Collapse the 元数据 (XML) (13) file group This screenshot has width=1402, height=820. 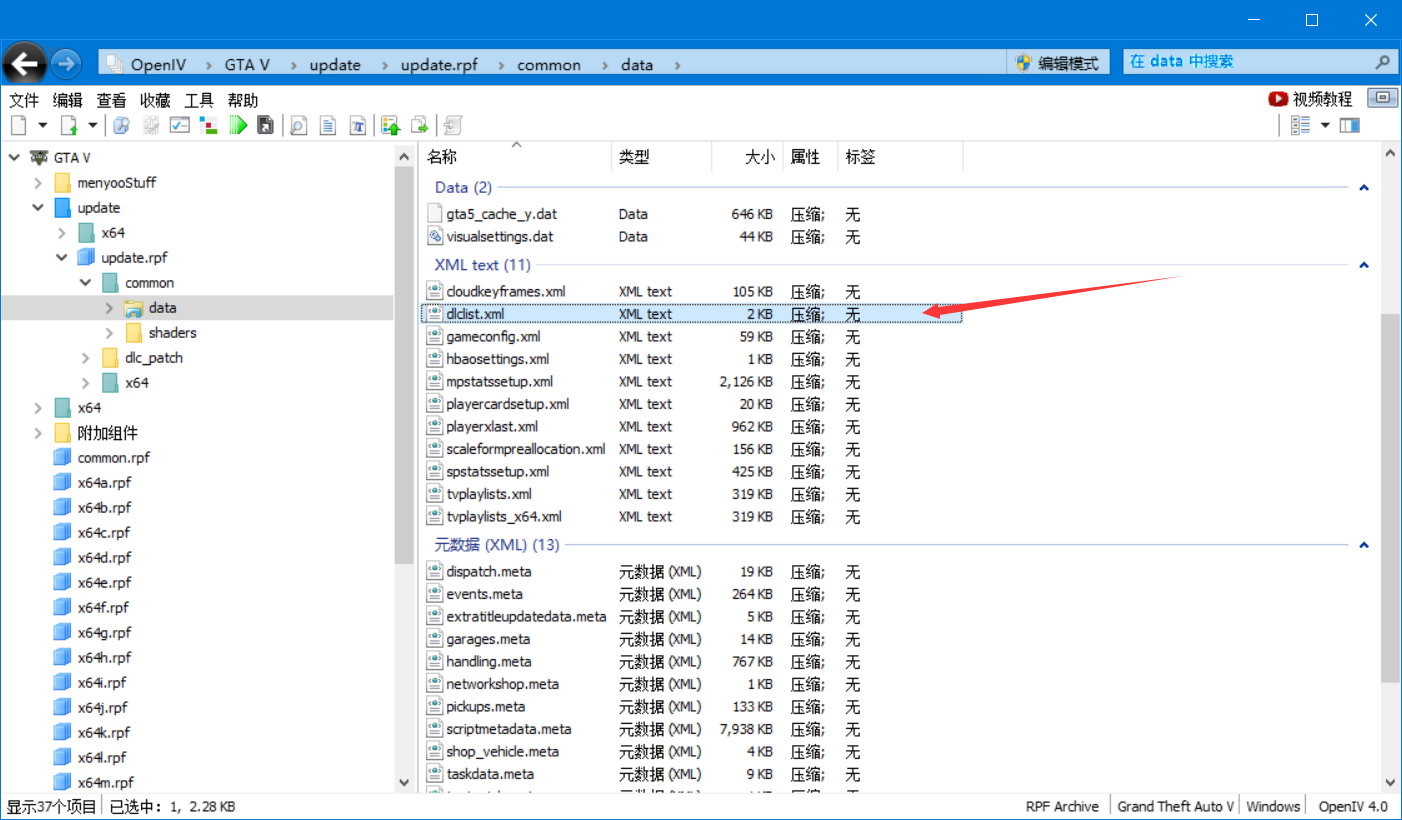(x=1364, y=546)
